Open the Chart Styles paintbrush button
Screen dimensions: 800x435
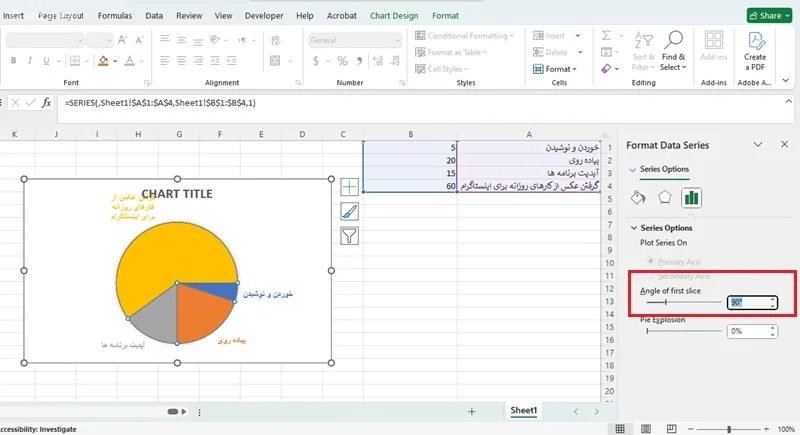click(349, 211)
